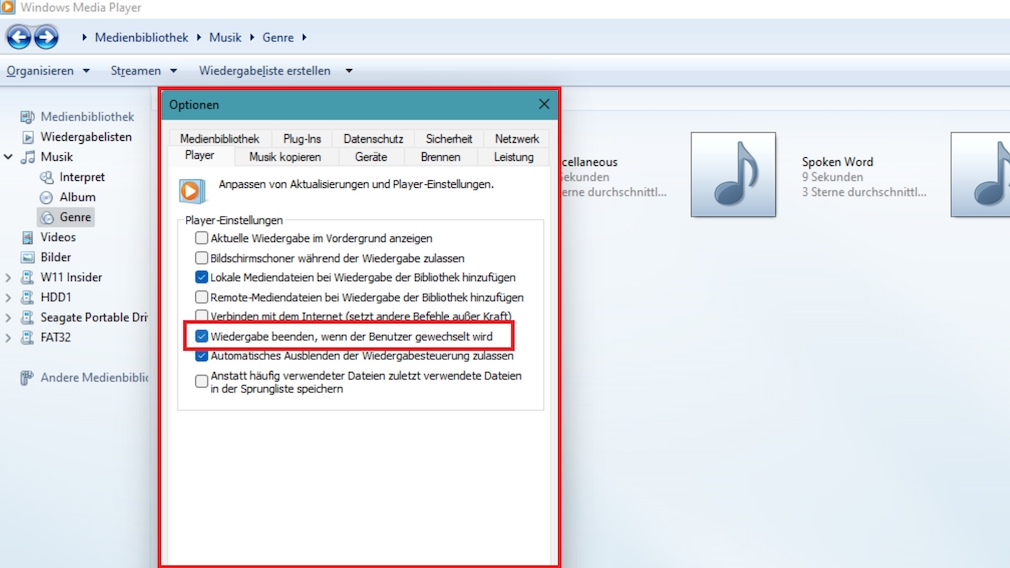Viewport: 1010px width, 568px height.
Task: Select the Spoken Word genre thumbnail
Action: 733,175
